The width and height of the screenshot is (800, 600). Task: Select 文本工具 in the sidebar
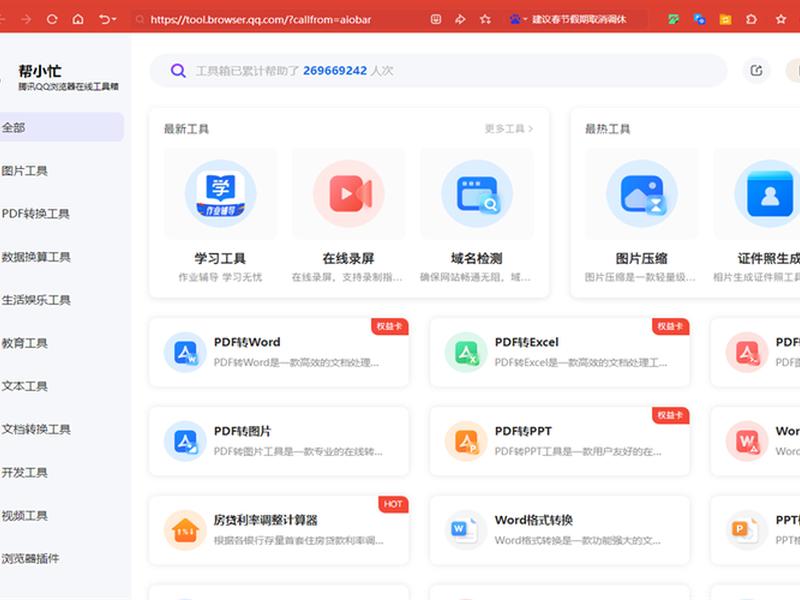(x=24, y=386)
